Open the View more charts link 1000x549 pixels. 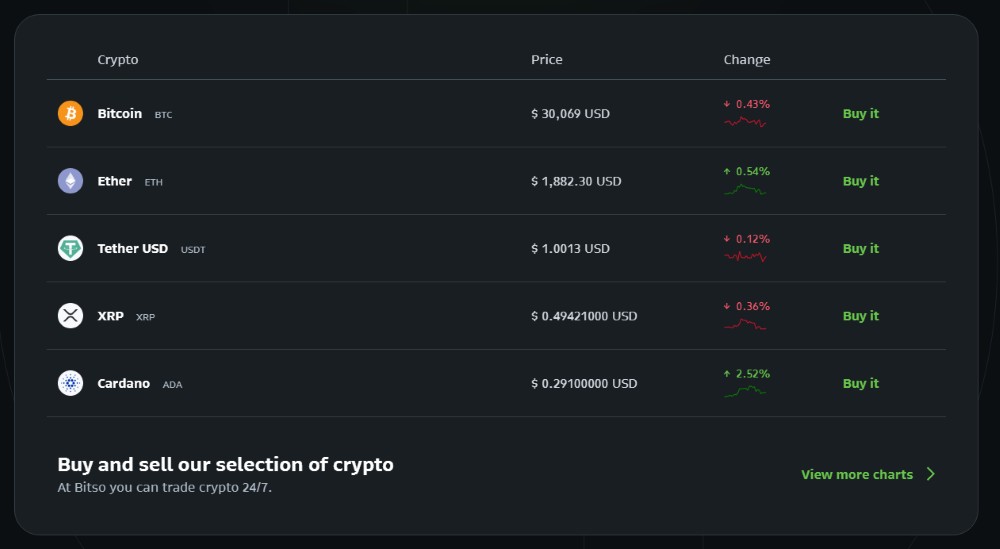(x=857, y=474)
